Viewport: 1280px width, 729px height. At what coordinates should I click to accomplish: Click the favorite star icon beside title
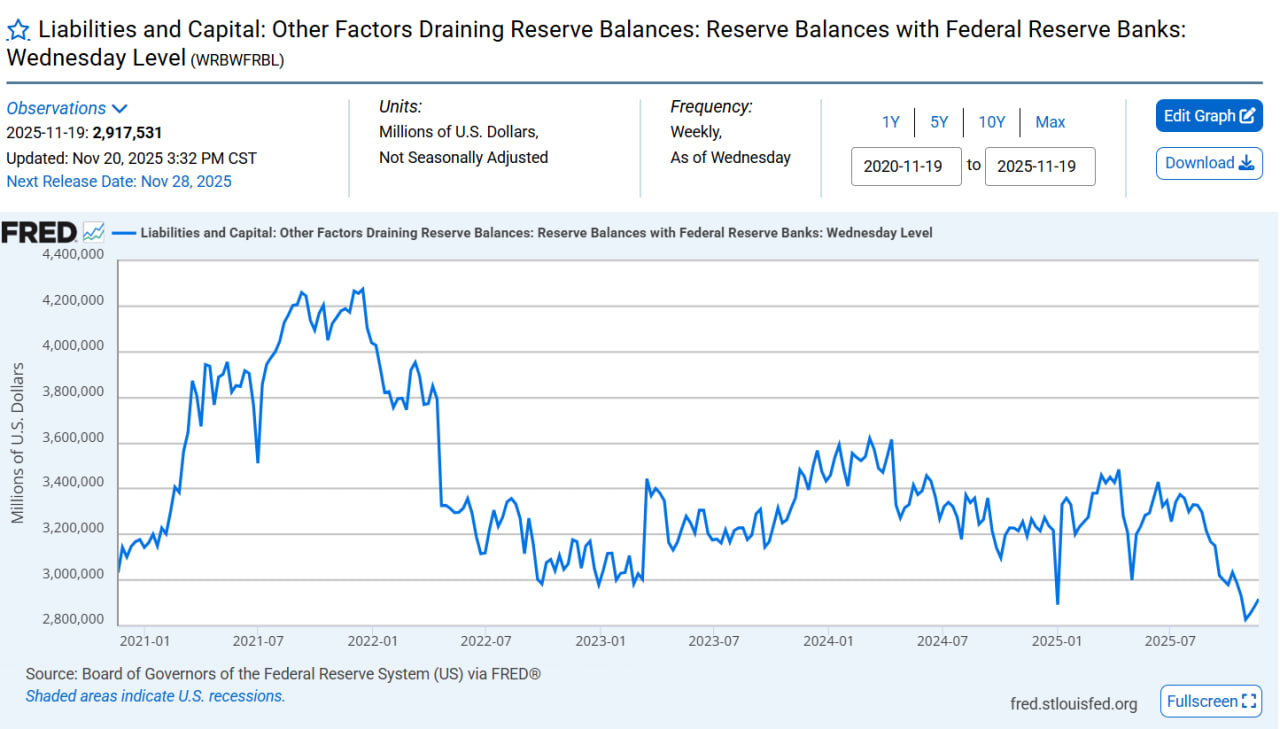18,30
